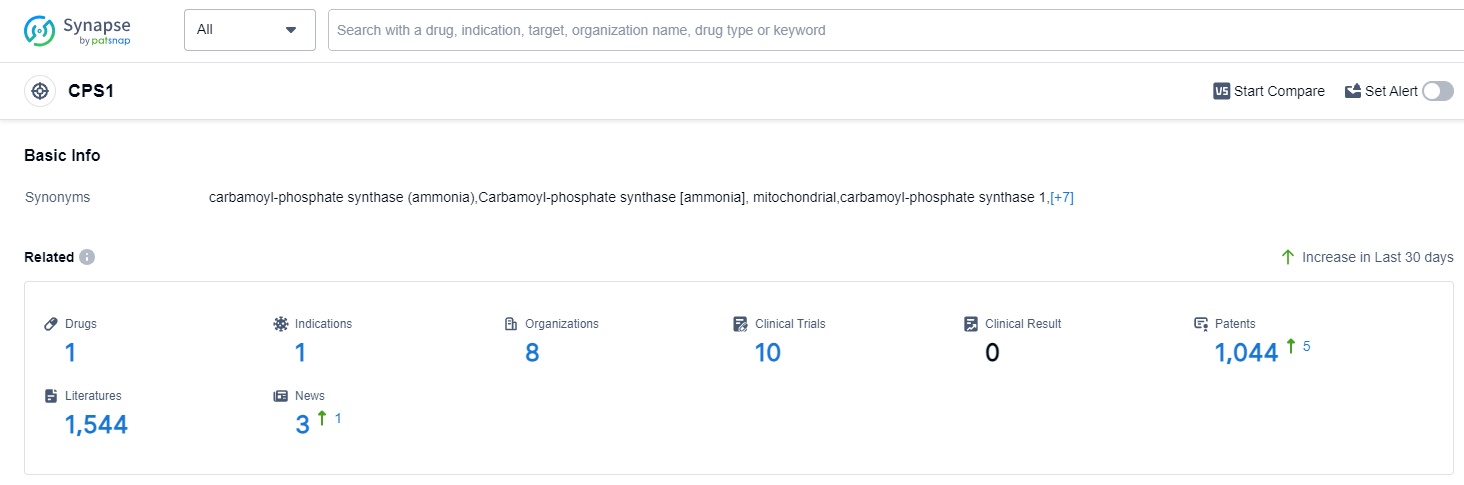Click the Literatures document icon

tap(52, 396)
